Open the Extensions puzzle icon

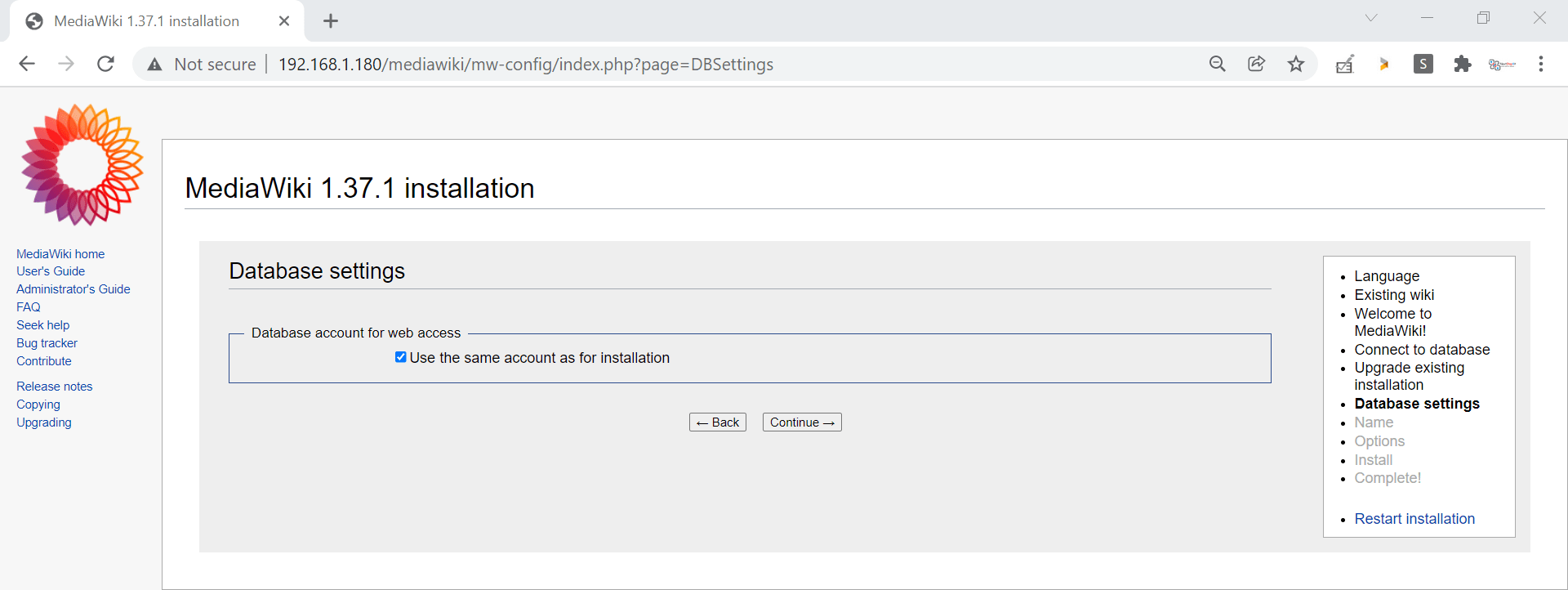(1462, 64)
